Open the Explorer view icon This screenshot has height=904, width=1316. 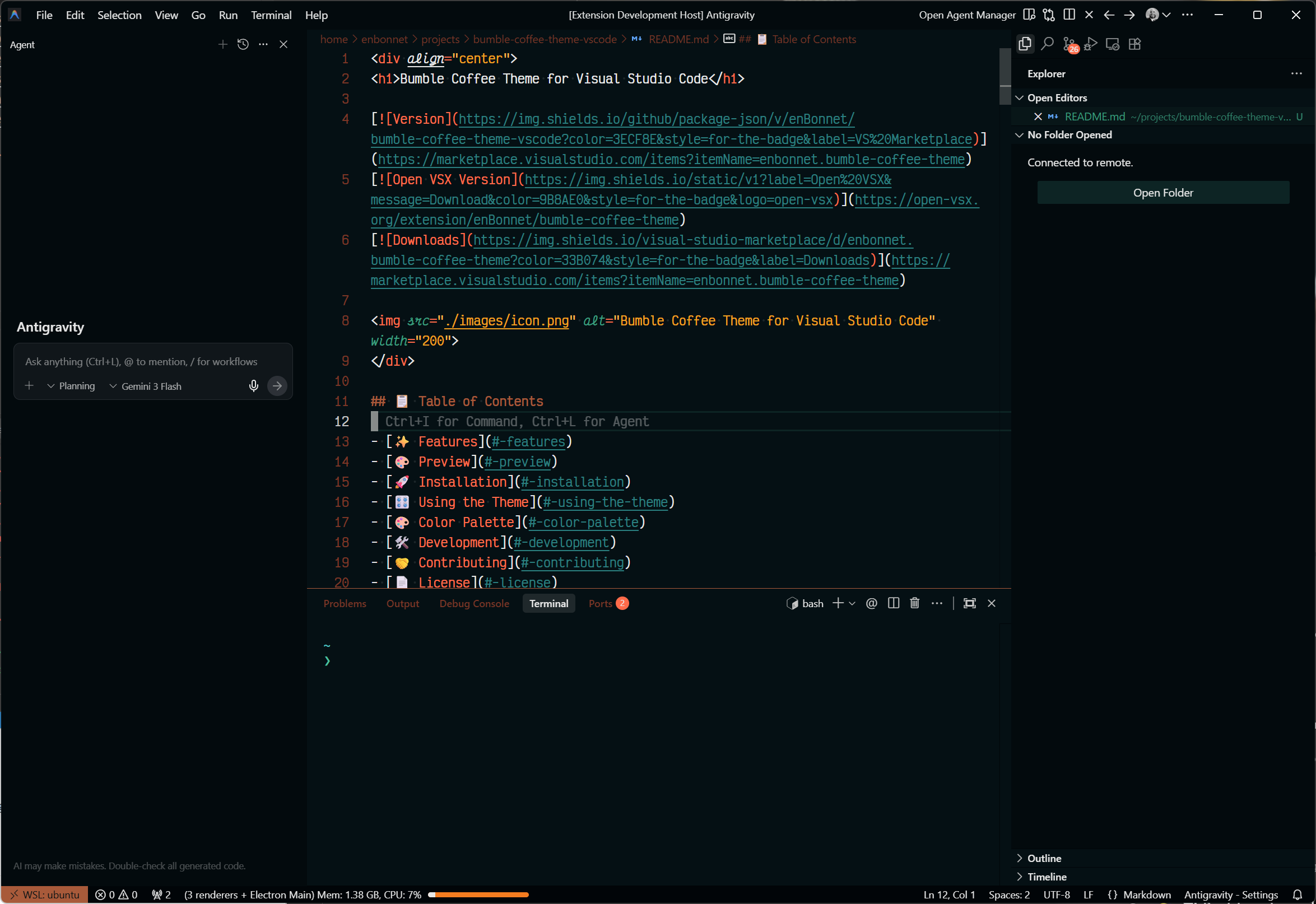click(1025, 44)
